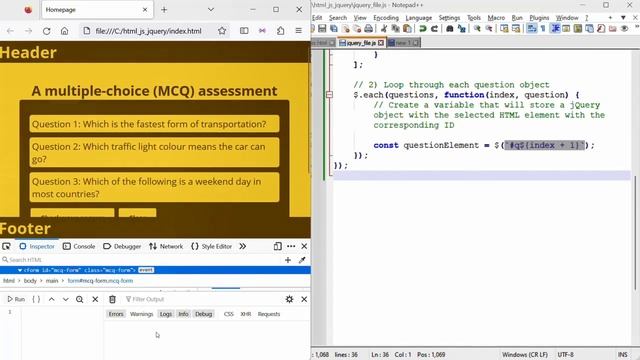640x360 pixels.
Task: Click the event badge on form
Action: 146,270
